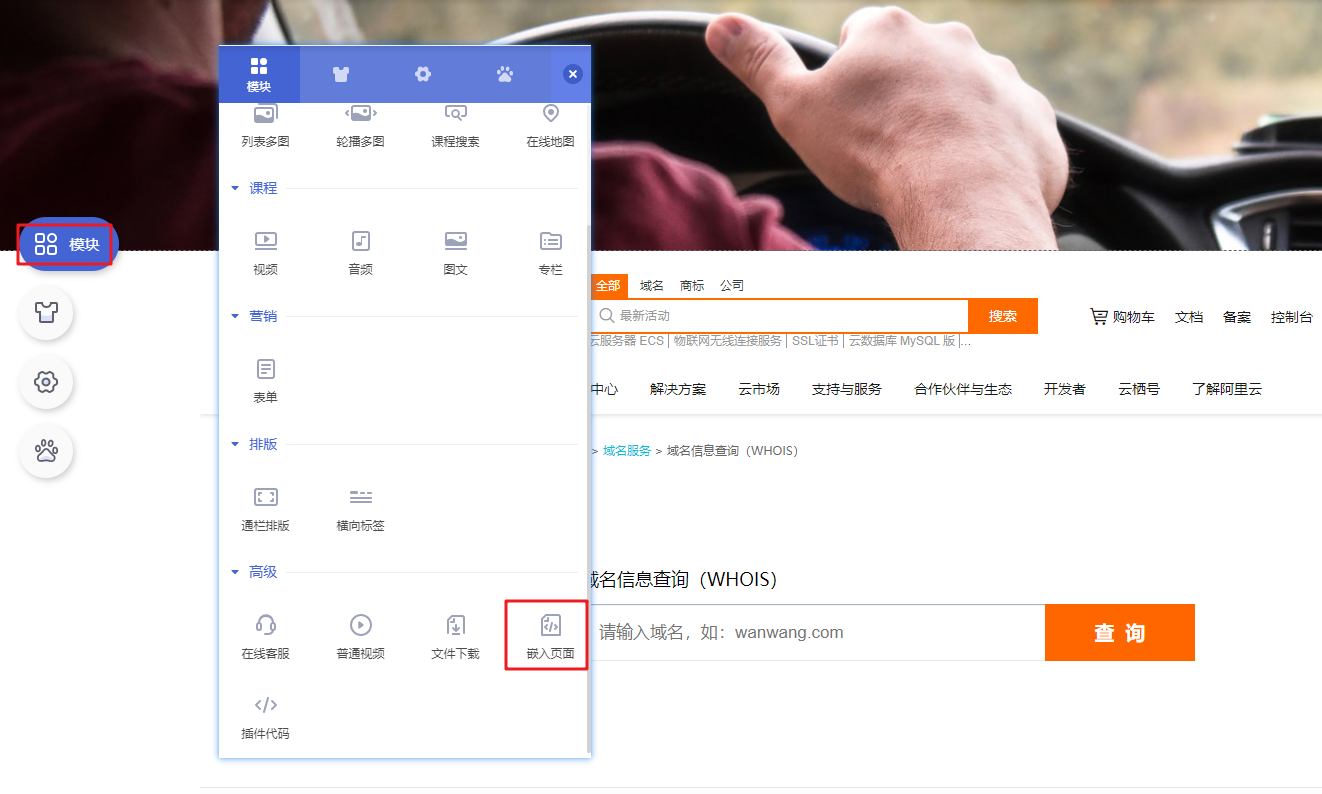Open the 备案 link
1322x794 pixels.
(x=1237, y=317)
